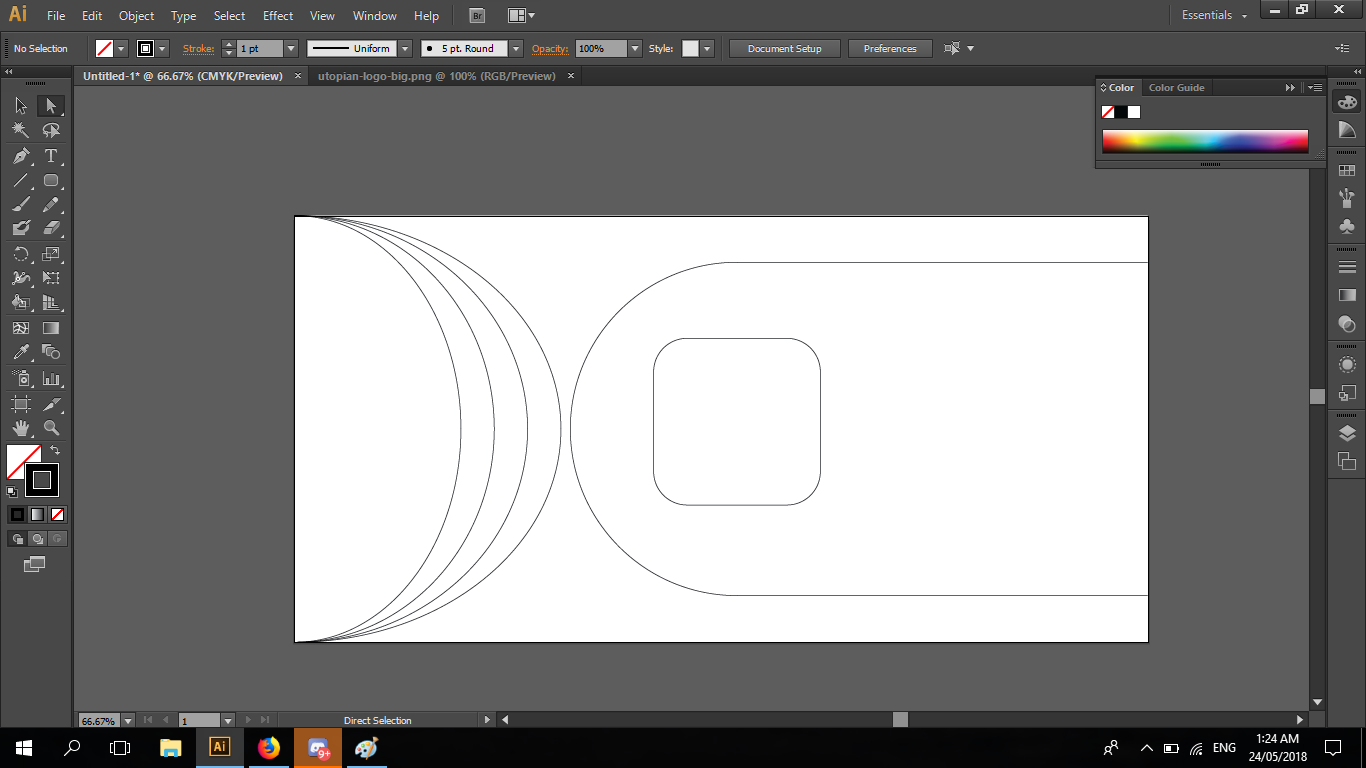Set paint mode to Color
Viewport: 1366px width, 768px height.
(17, 514)
